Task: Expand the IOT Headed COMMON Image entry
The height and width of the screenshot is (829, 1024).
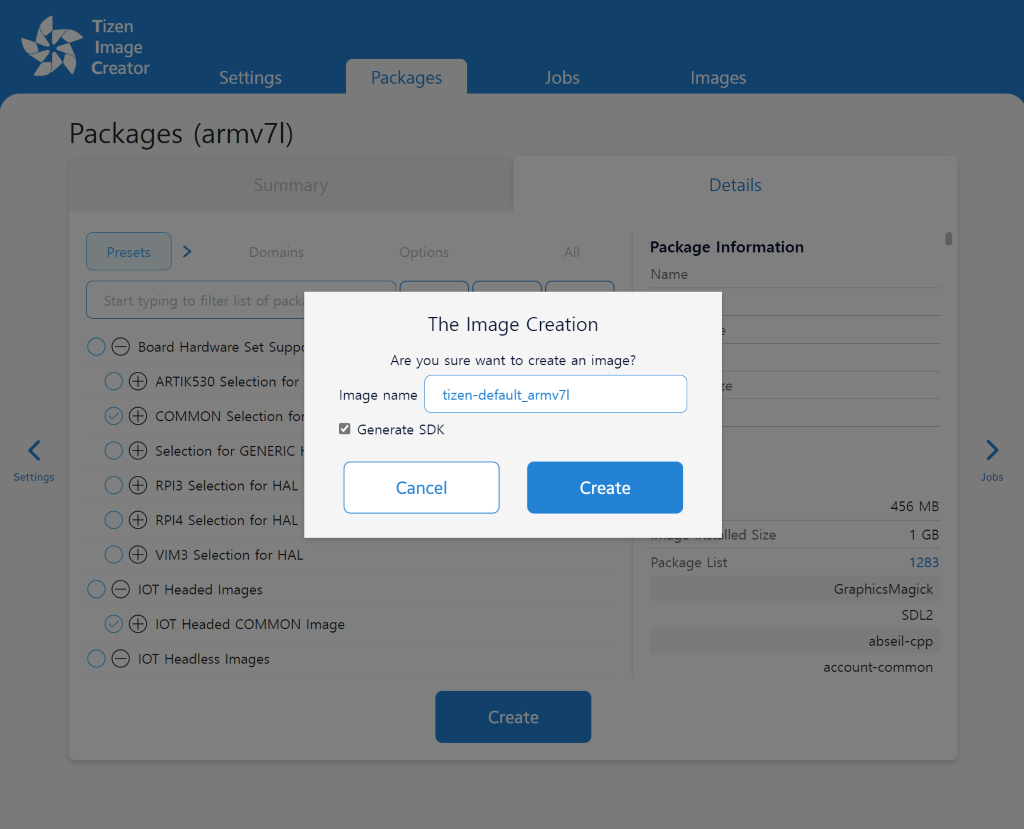Action: coord(138,623)
